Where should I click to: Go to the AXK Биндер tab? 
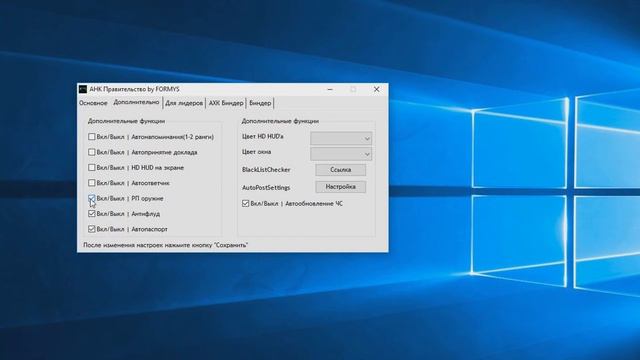[x=226, y=103]
